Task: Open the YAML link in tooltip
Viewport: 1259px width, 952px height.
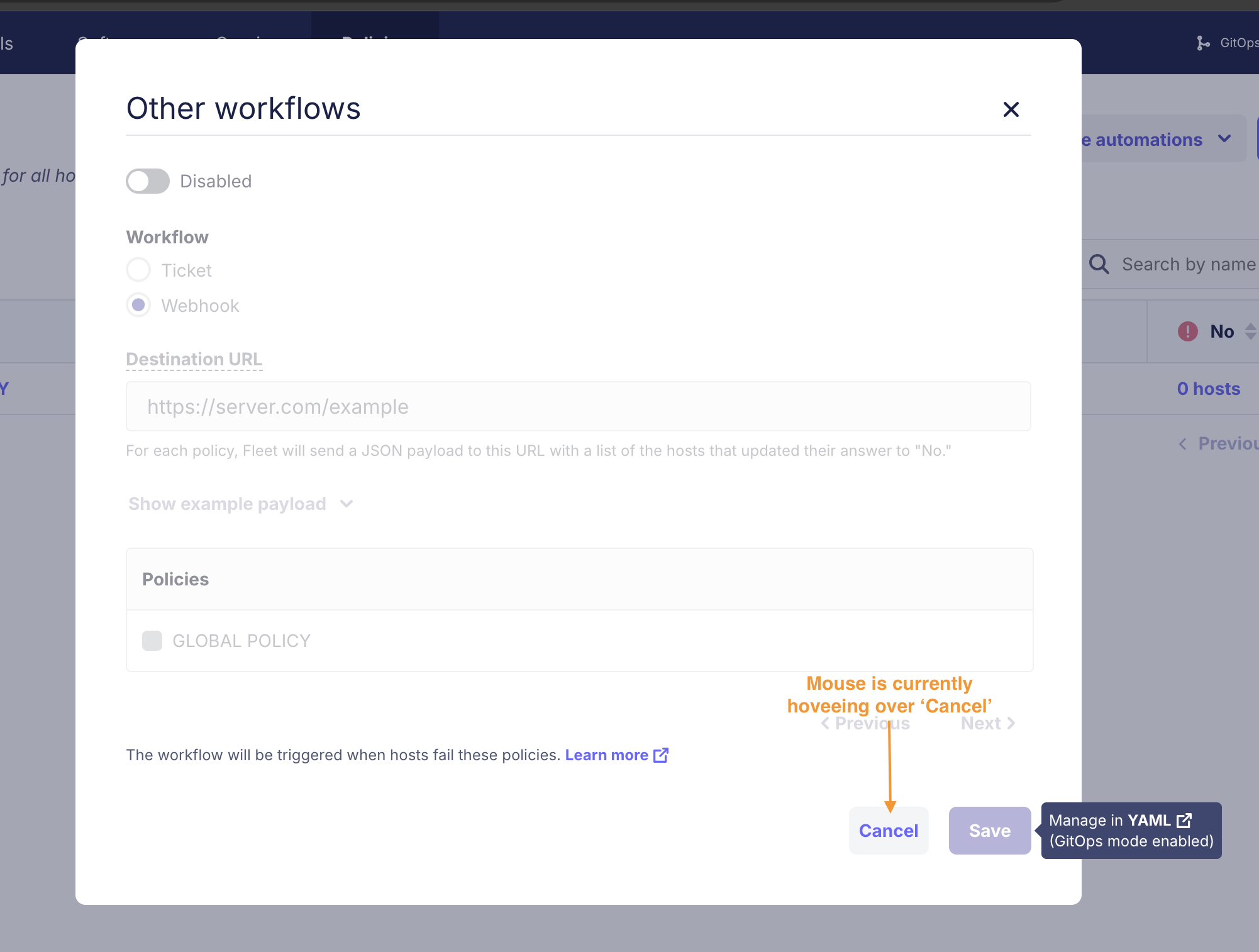Action: coord(1159,821)
